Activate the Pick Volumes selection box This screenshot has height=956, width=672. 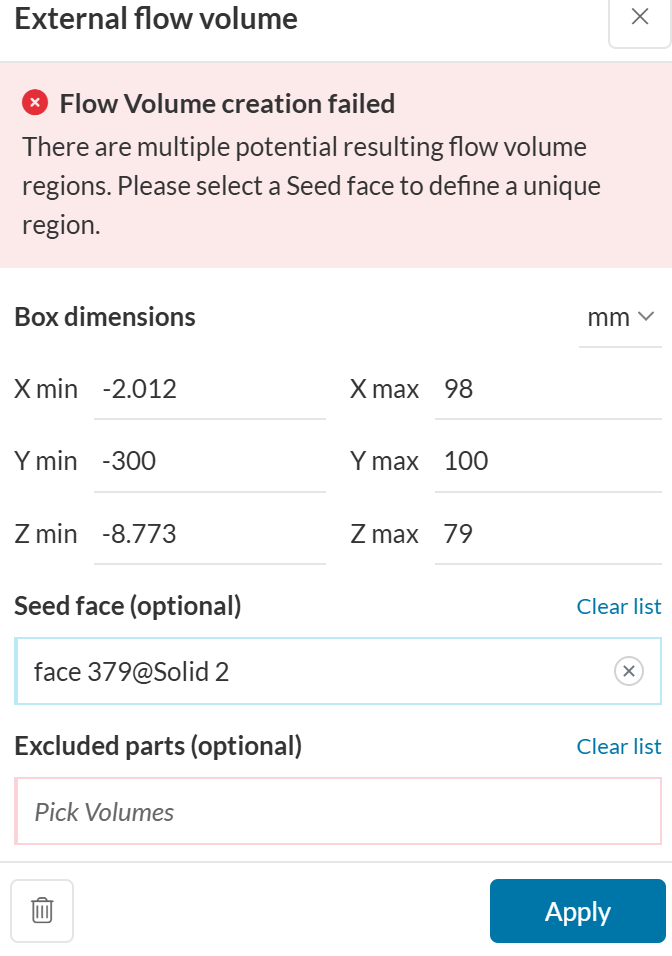(x=338, y=811)
